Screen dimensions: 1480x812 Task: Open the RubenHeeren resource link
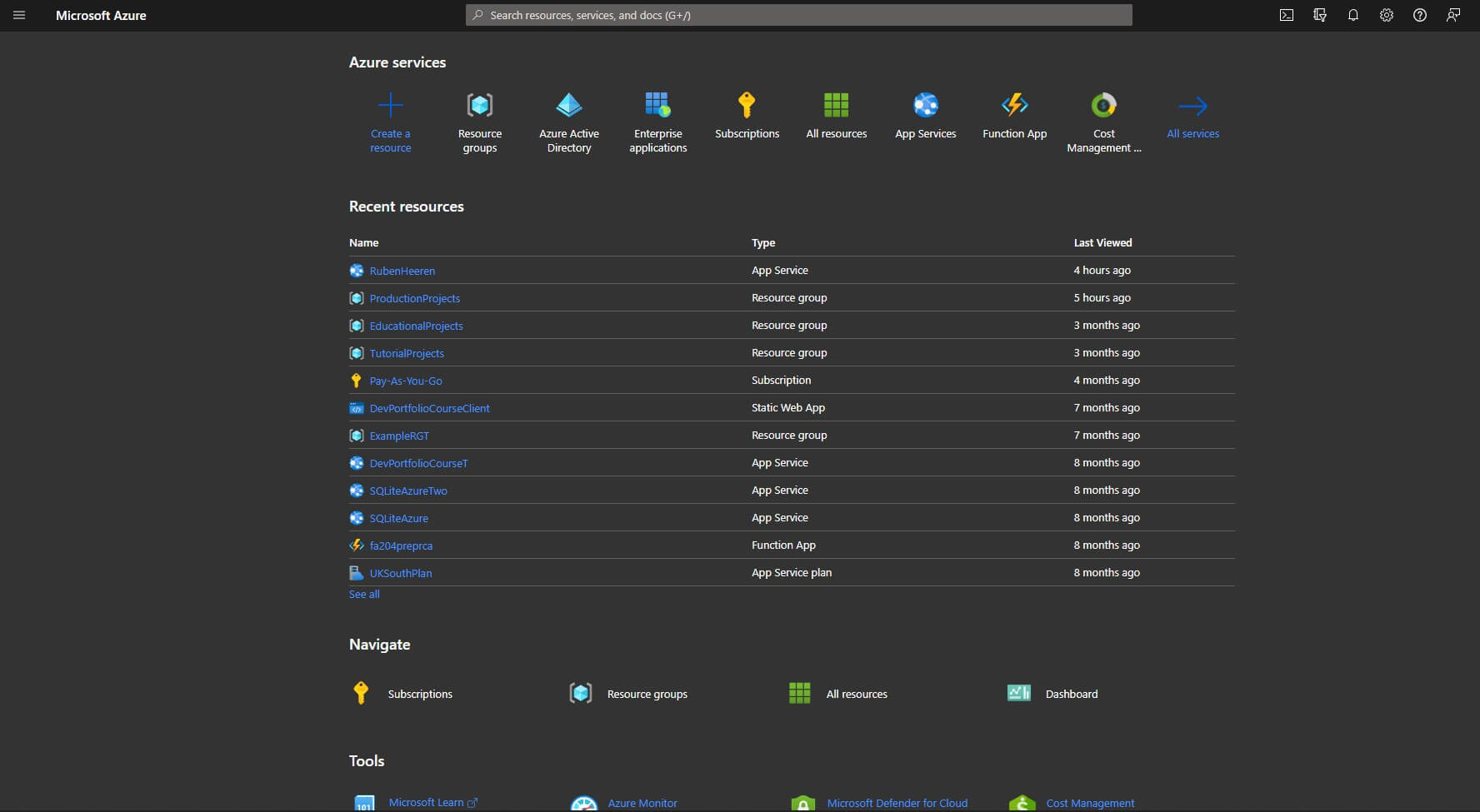tap(402, 271)
